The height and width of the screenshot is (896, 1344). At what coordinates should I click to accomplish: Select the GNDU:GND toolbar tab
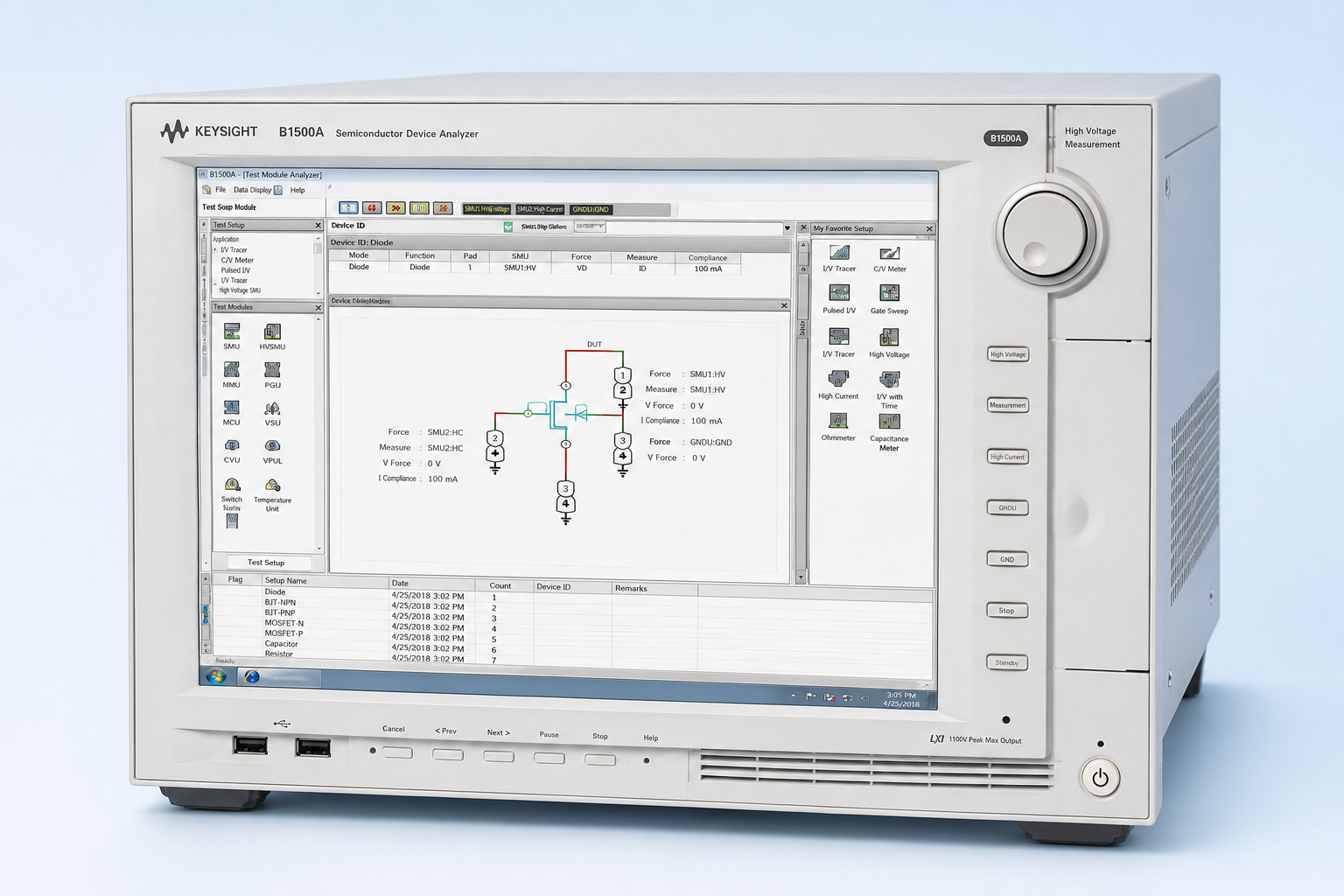(x=591, y=210)
